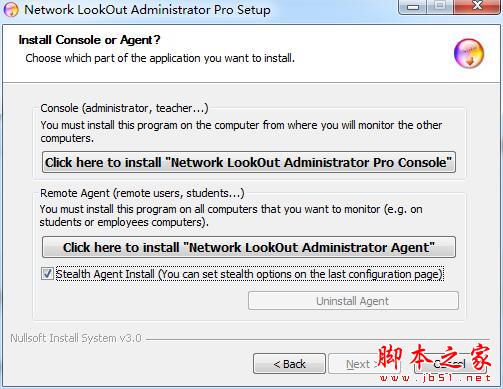
Task: Click the Network LookOut Administrator Pro Setup title
Action: tap(147, 10)
